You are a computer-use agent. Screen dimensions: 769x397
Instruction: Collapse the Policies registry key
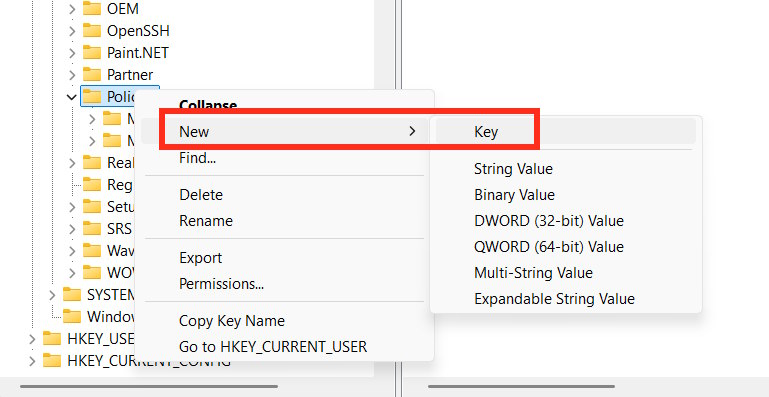tap(72, 97)
